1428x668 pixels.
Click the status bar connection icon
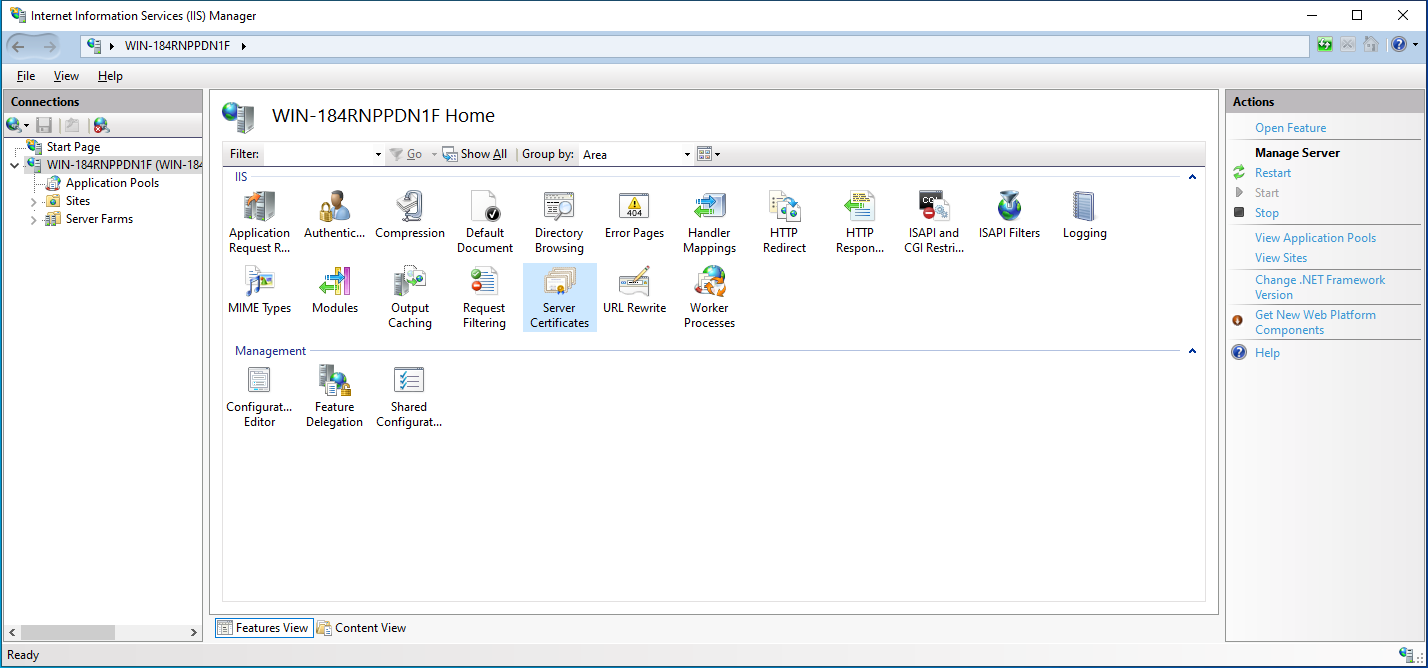point(1406,655)
